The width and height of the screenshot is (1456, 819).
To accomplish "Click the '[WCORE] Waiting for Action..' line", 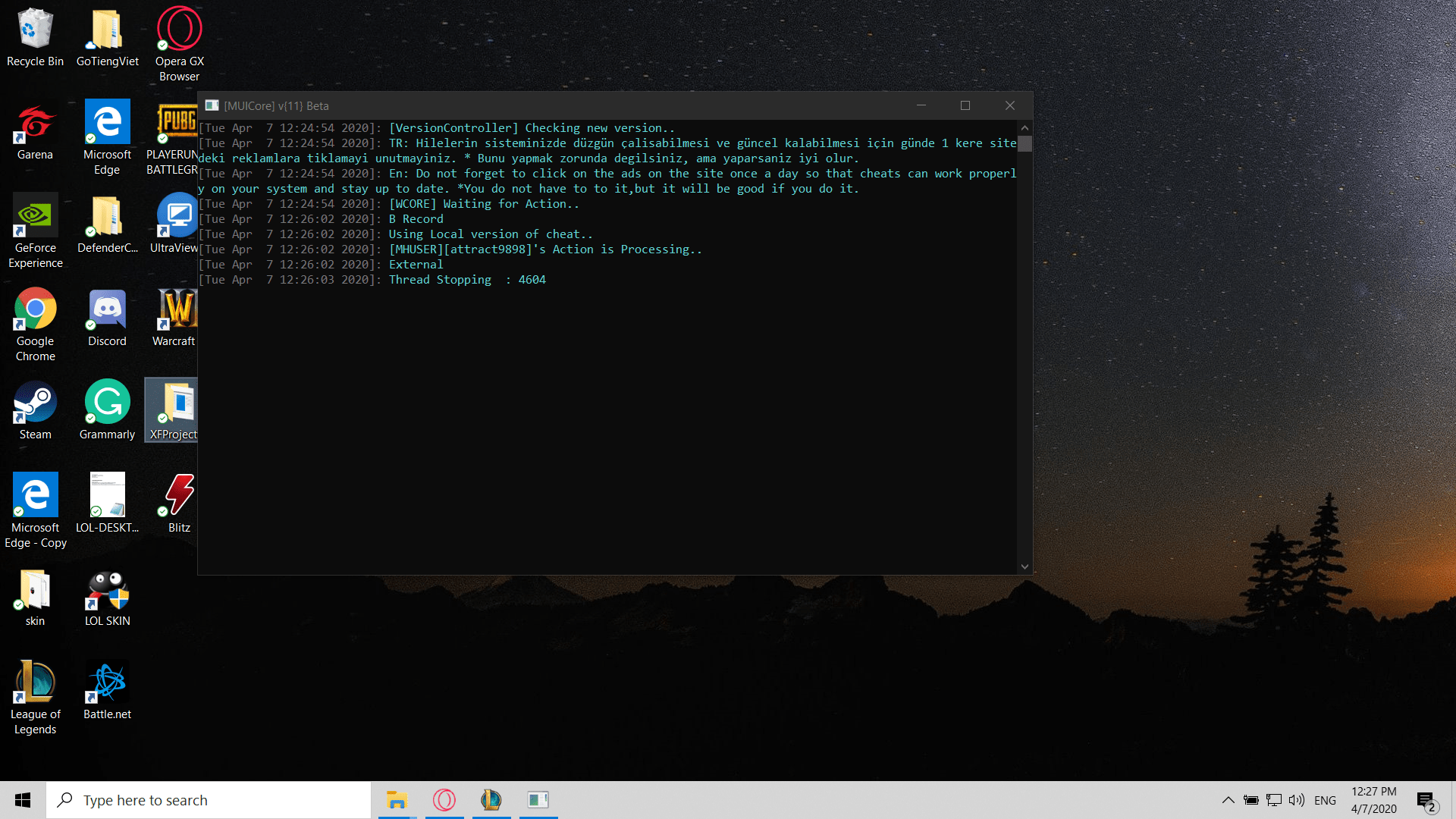I will point(484,204).
